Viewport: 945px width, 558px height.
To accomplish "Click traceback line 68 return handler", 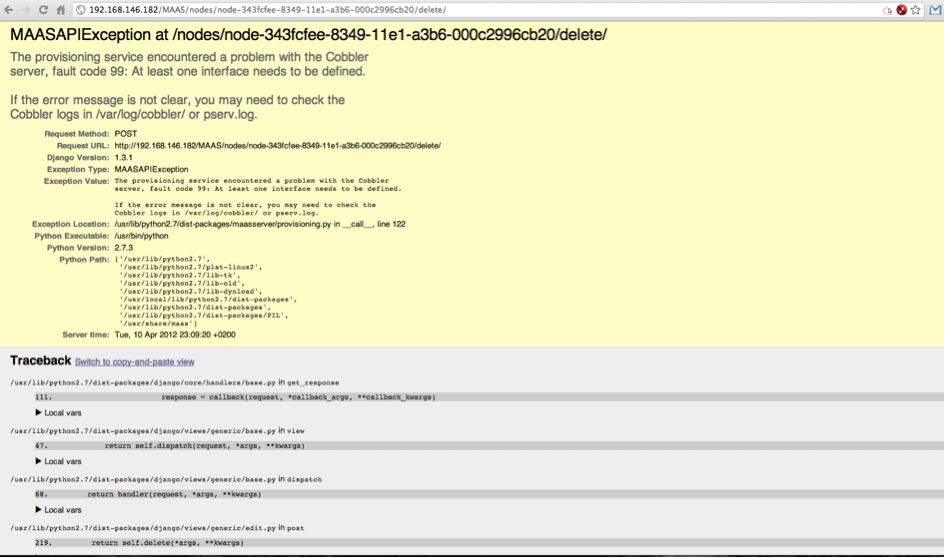I will (x=489, y=494).
